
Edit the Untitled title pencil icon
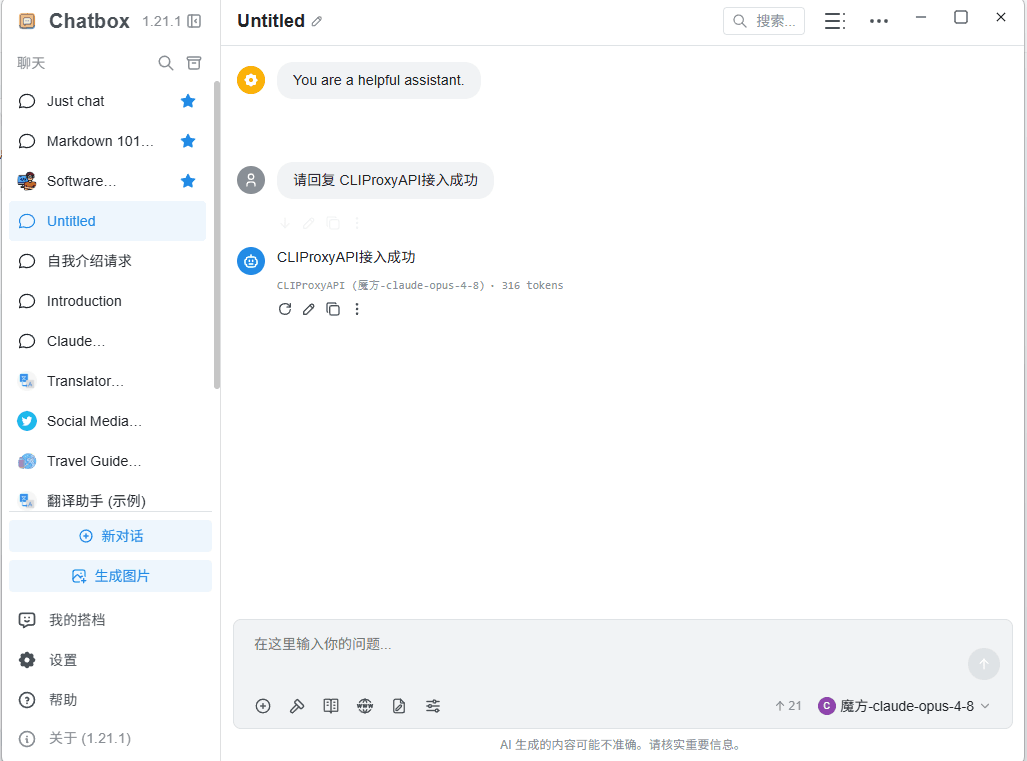click(317, 22)
